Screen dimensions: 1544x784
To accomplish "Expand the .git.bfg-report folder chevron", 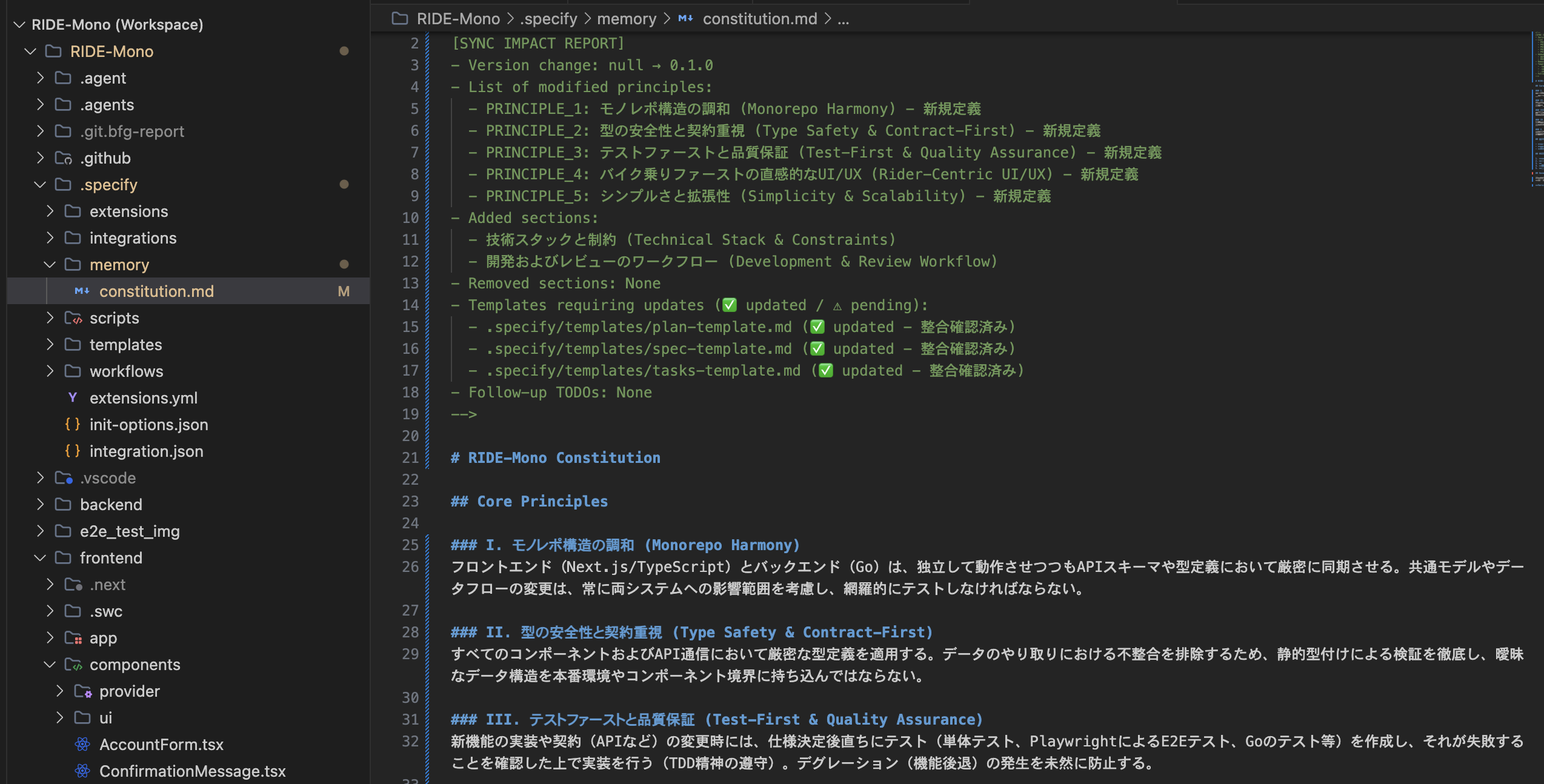I will [40, 131].
